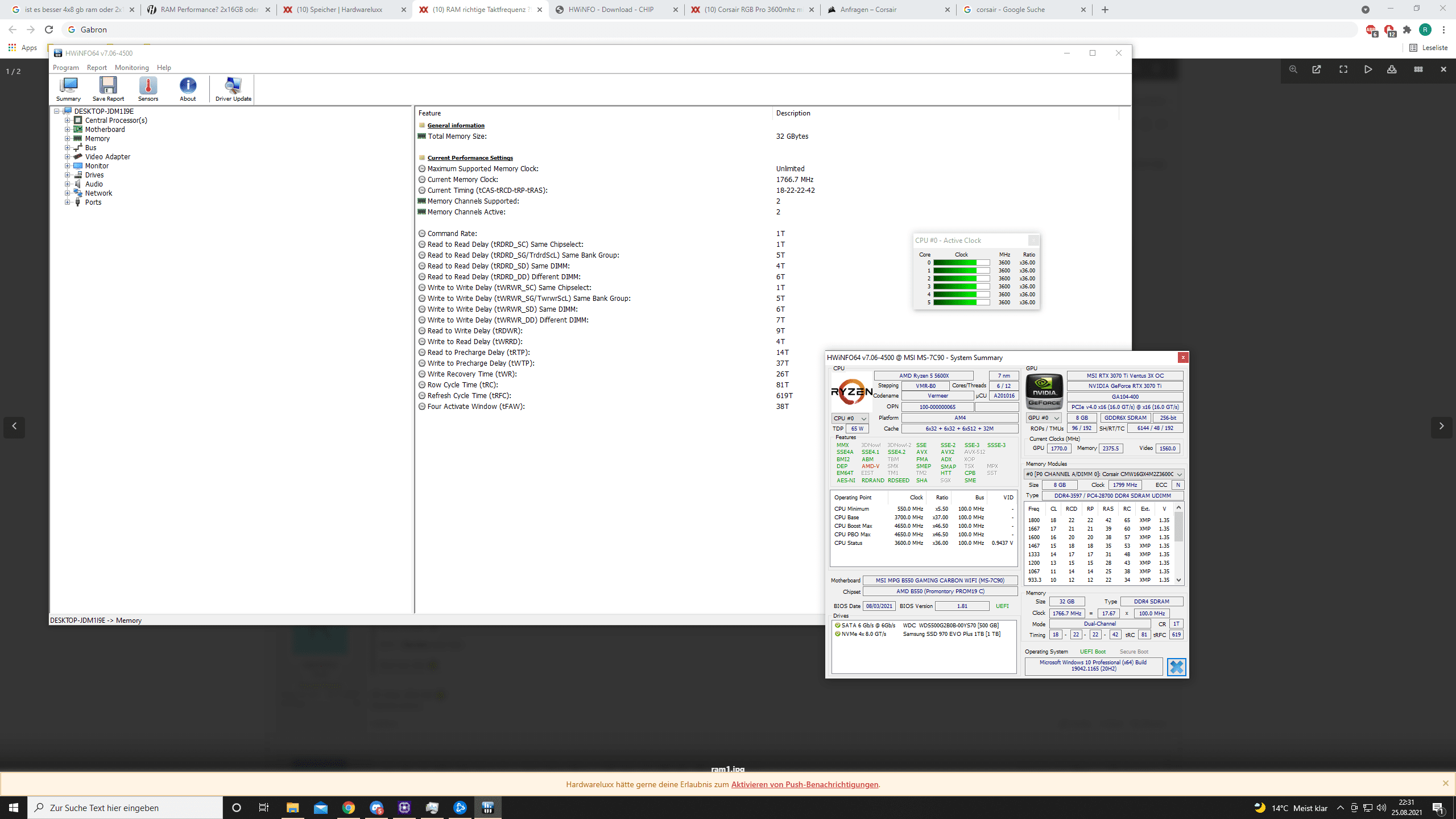Switch to corsair - Google Suche tab
The width and height of the screenshot is (1456, 819).
(1024, 10)
